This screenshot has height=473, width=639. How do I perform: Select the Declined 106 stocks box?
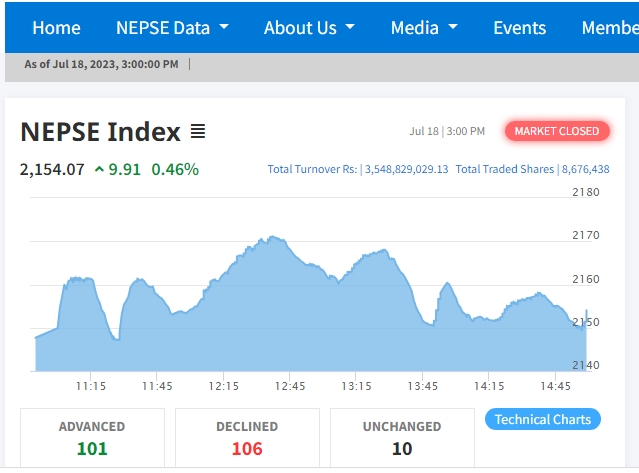click(247, 438)
